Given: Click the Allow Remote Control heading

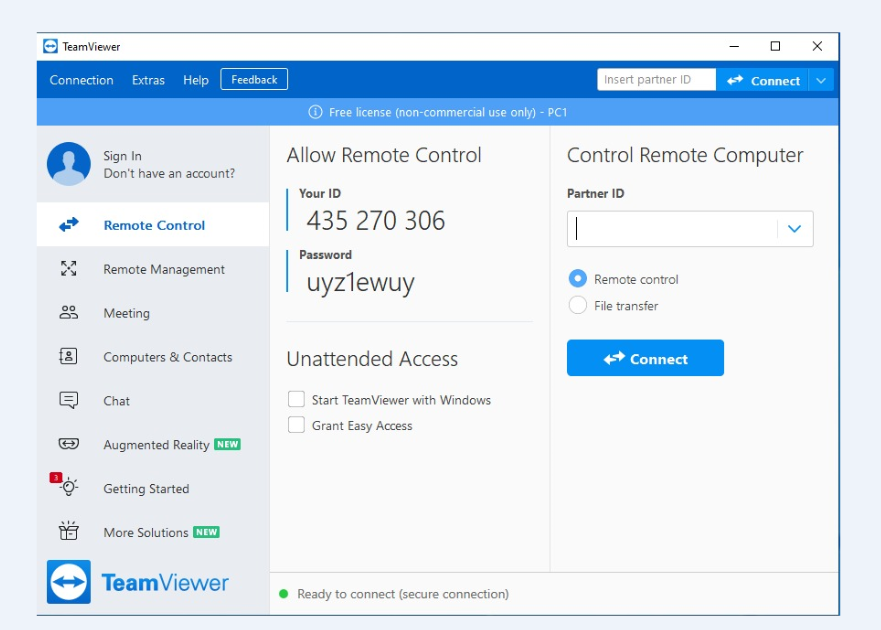Looking at the screenshot, I should click(x=384, y=155).
